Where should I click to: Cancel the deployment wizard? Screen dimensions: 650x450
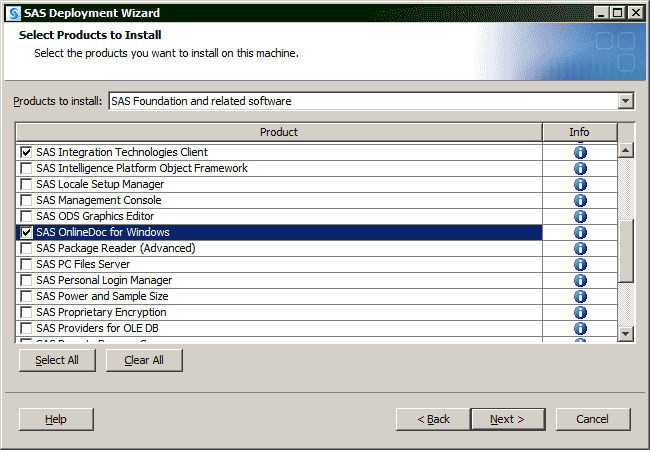point(593,419)
